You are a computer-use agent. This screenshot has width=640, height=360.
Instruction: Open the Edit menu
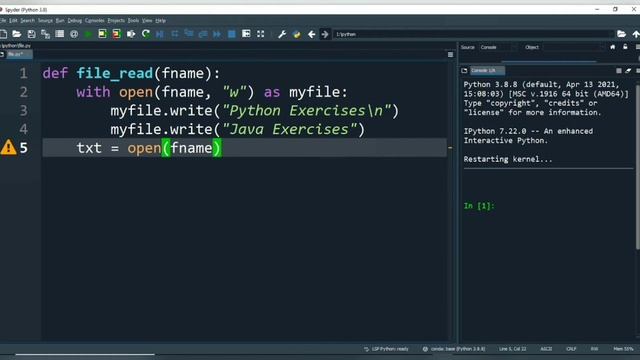13,20
